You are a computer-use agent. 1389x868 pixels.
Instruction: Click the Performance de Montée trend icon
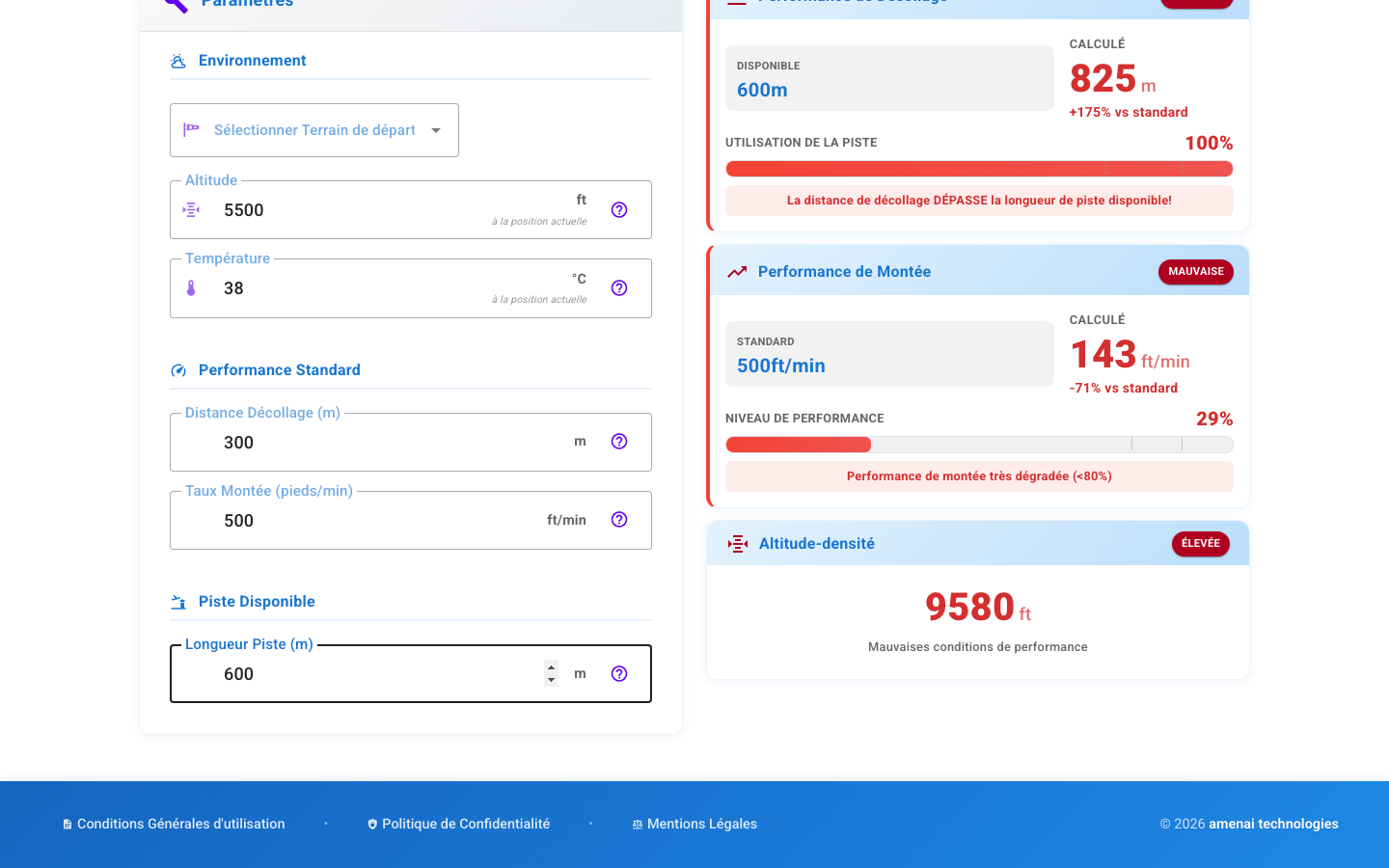[737, 272]
